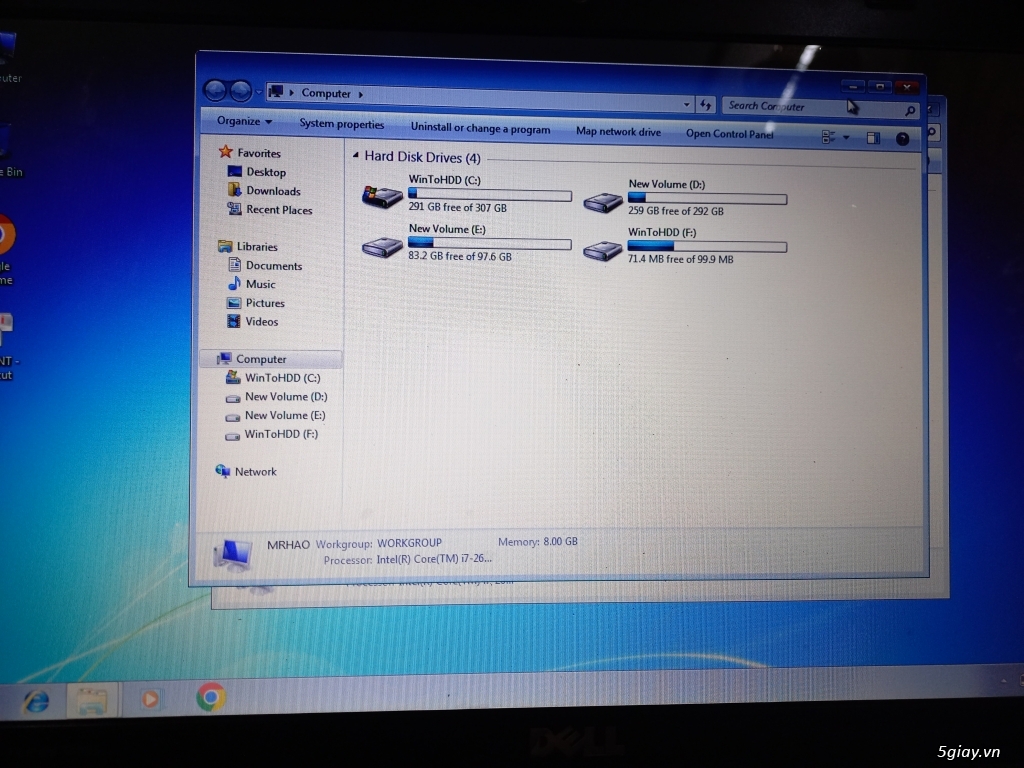Viewport: 1024px width, 768px height.
Task: Open Internet Explorer from taskbar
Action: 36,700
